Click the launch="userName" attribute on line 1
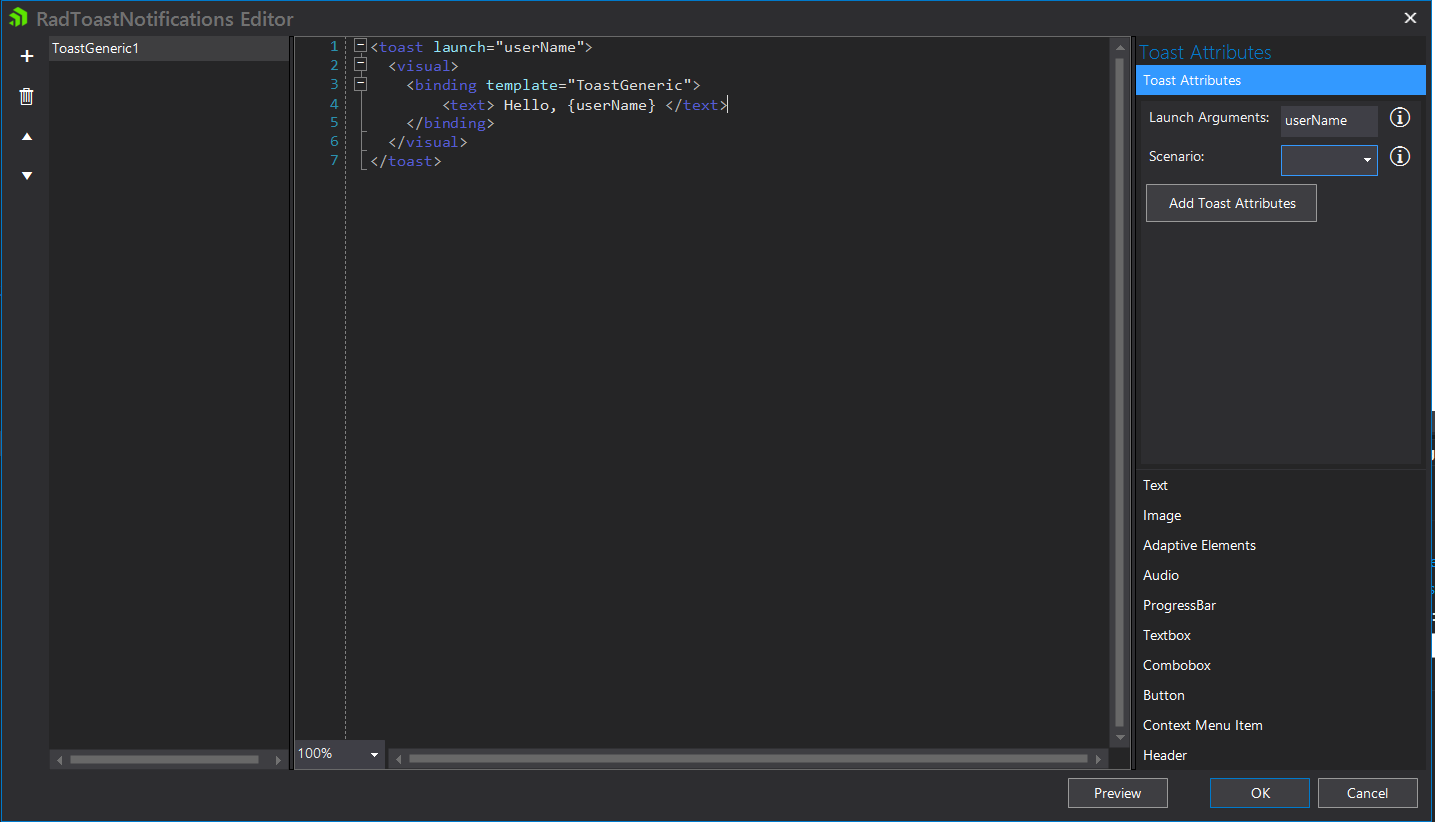 (x=508, y=47)
